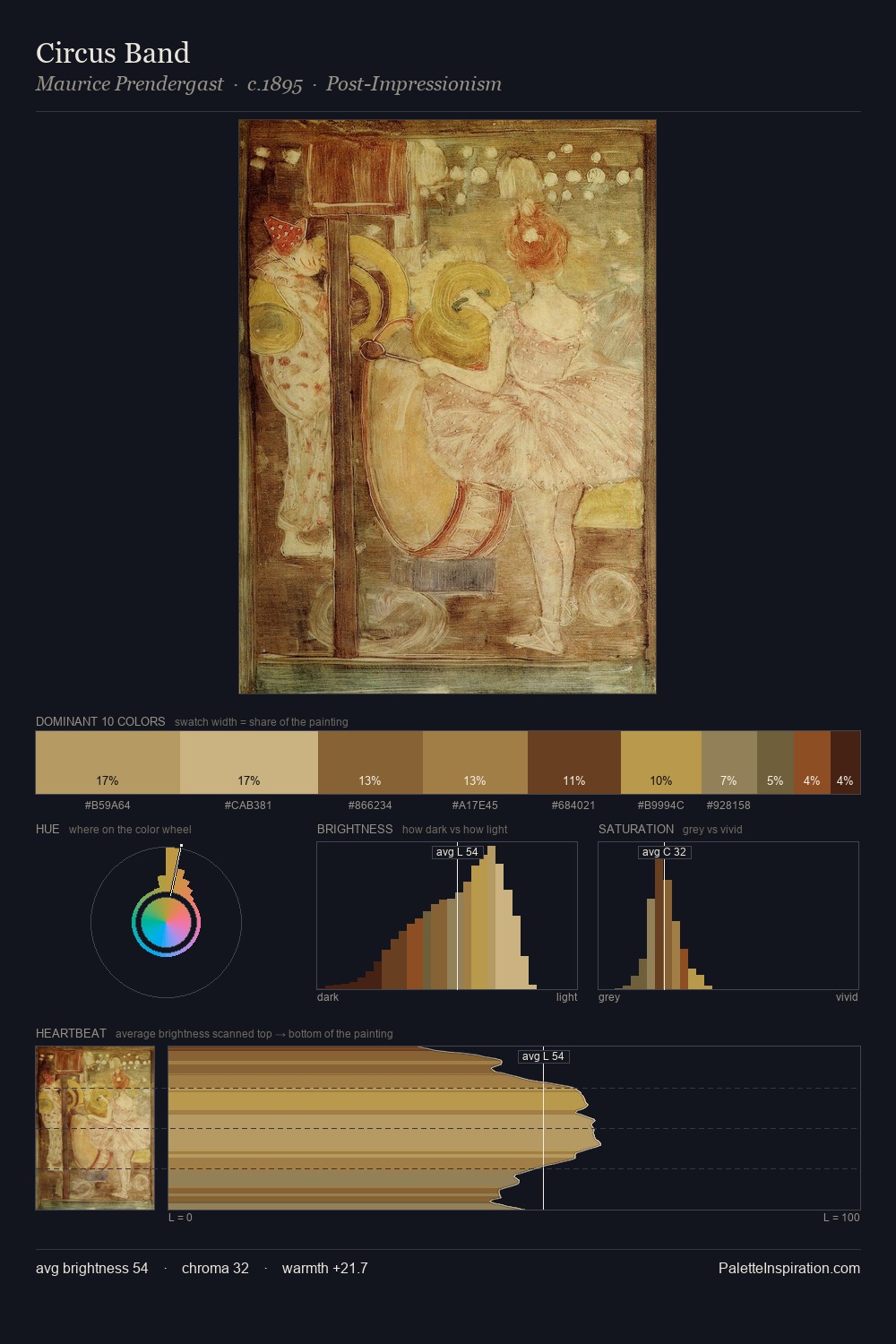
Task: Click the large Circus Band painting image
Action: click(x=447, y=407)
